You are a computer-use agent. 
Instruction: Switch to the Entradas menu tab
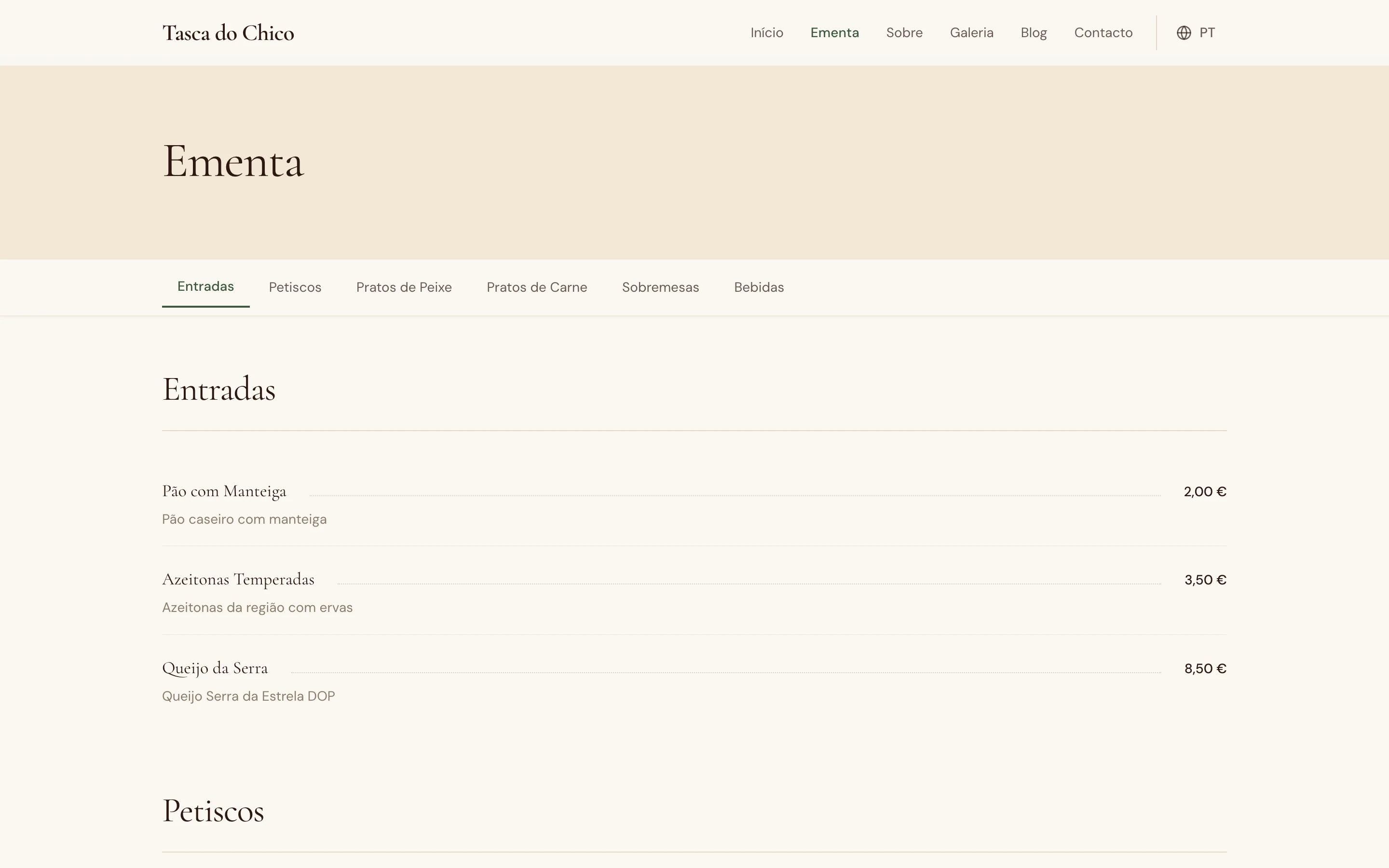(205, 287)
